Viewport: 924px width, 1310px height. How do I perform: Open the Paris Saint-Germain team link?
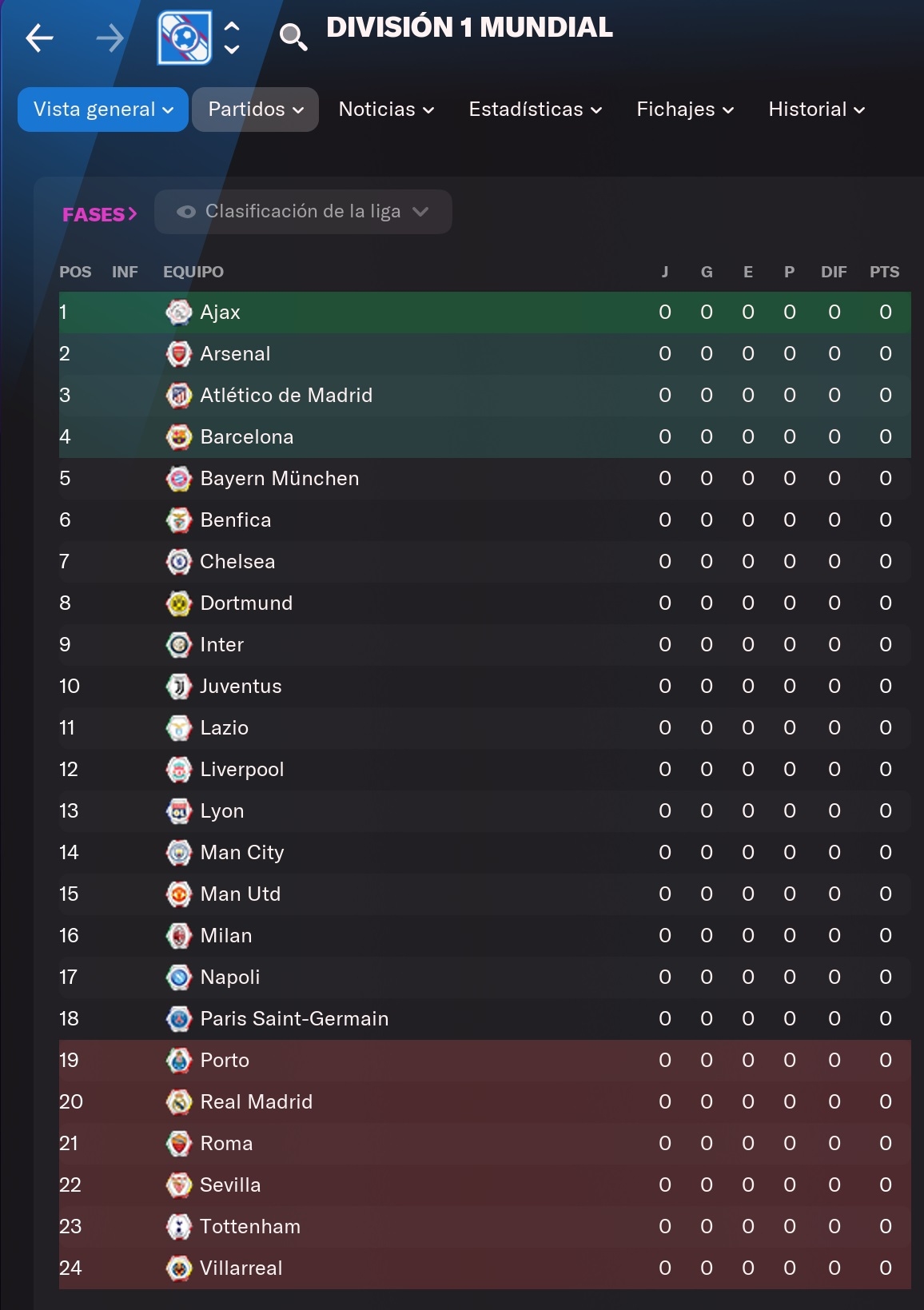coord(294,1019)
